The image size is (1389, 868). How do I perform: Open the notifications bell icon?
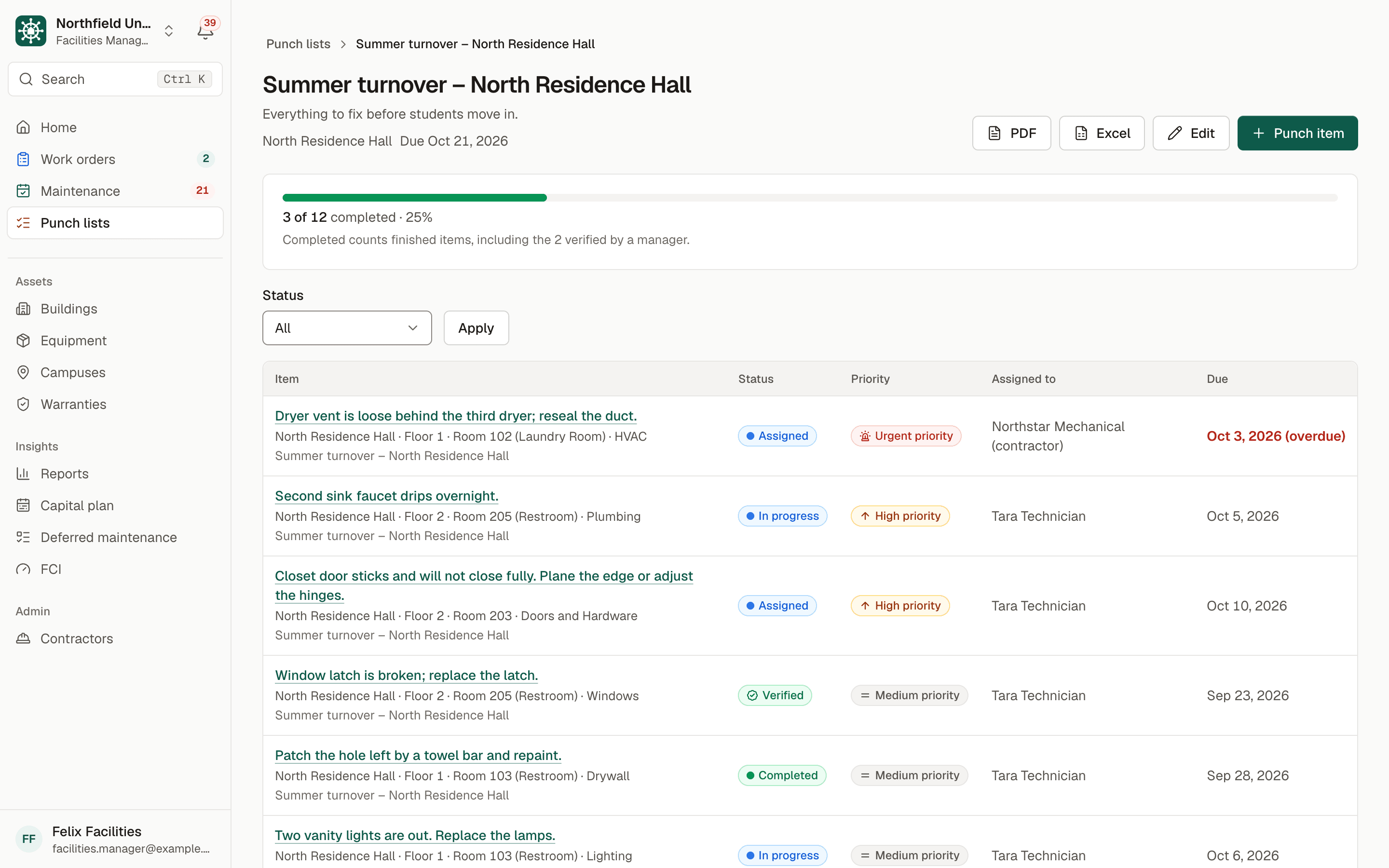pyautogui.click(x=205, y=31)
